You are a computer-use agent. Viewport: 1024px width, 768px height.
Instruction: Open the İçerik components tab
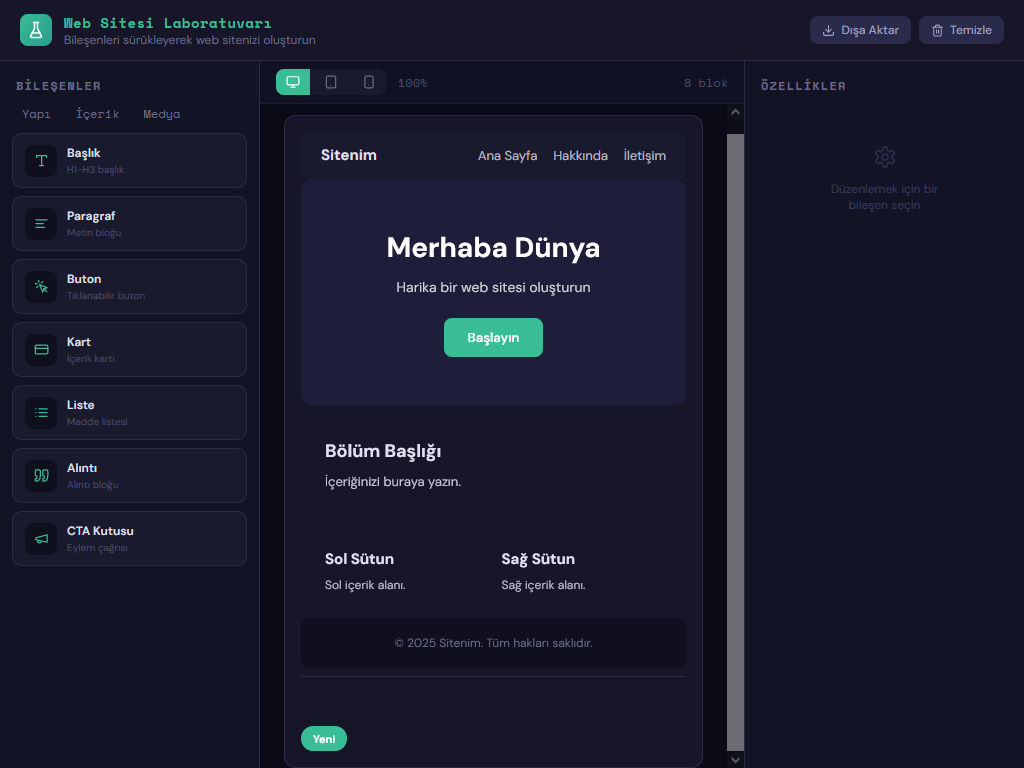pos(97,114)
